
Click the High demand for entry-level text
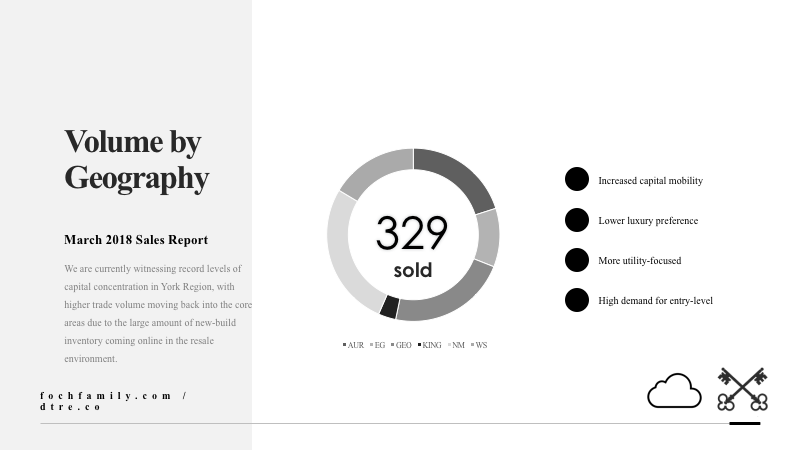pos(655,301)
